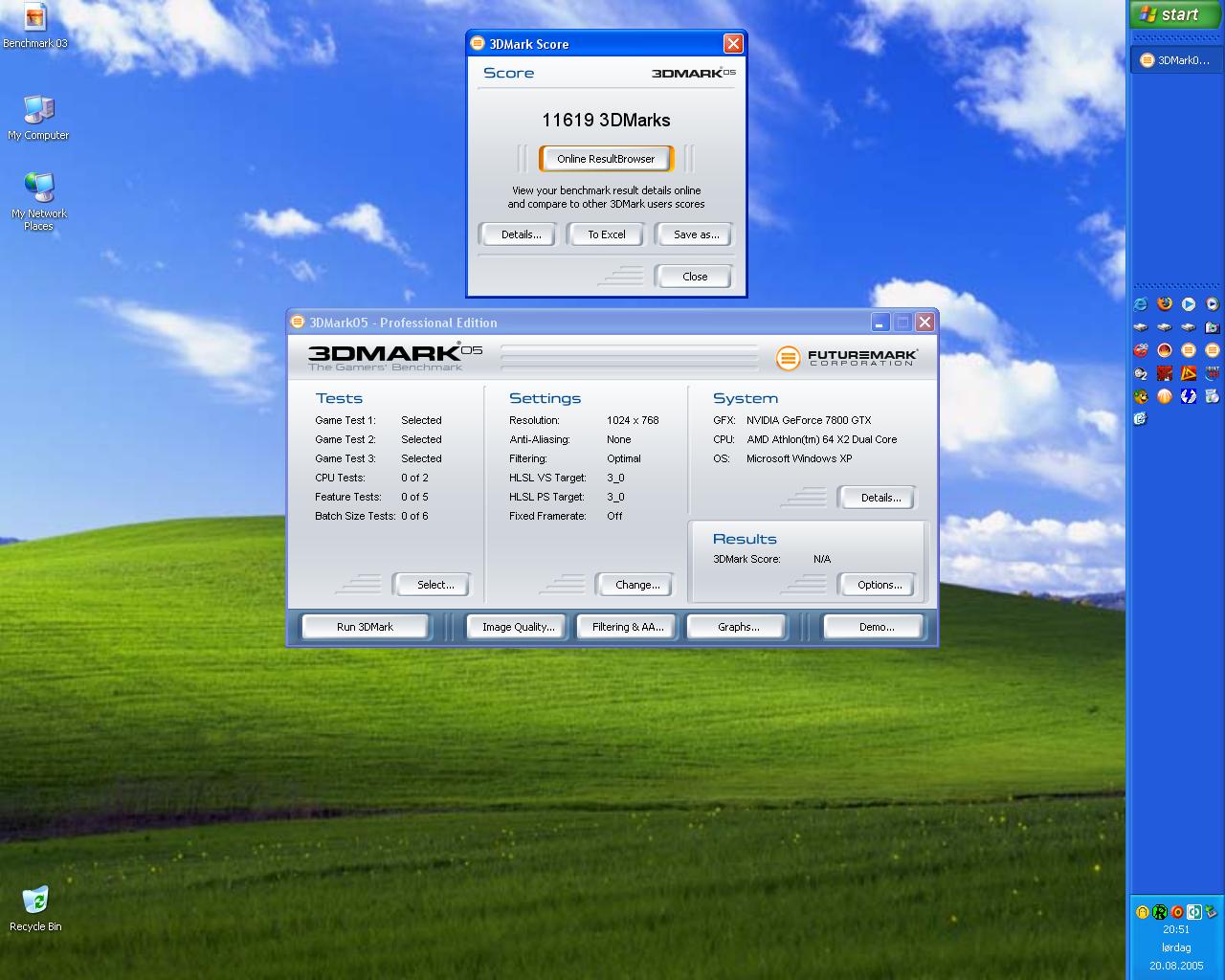Click the PRINT quick launch icon
The width and height of the screenshot is (1225, 980).
1213,373
